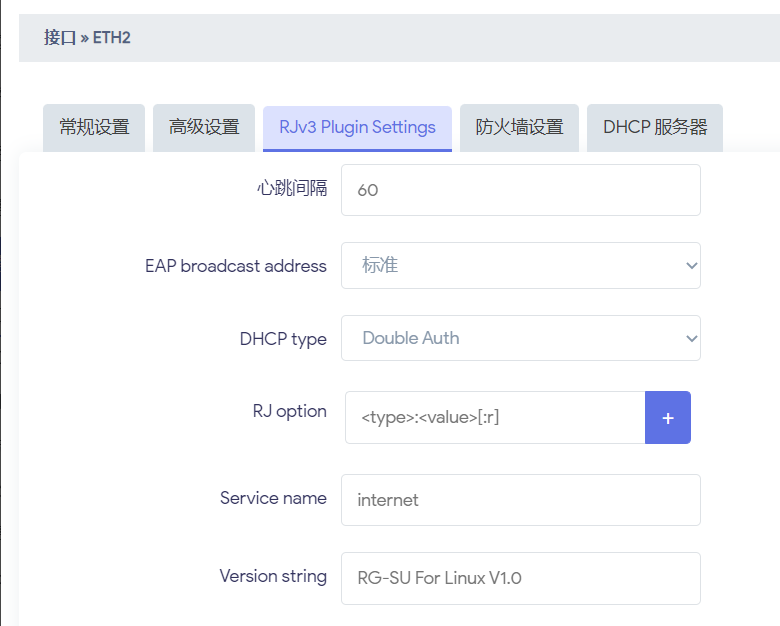Focus the Service name input field
The width and height of the screenshot is (780, 626).
pyautogui.click(x=521, y=500)
